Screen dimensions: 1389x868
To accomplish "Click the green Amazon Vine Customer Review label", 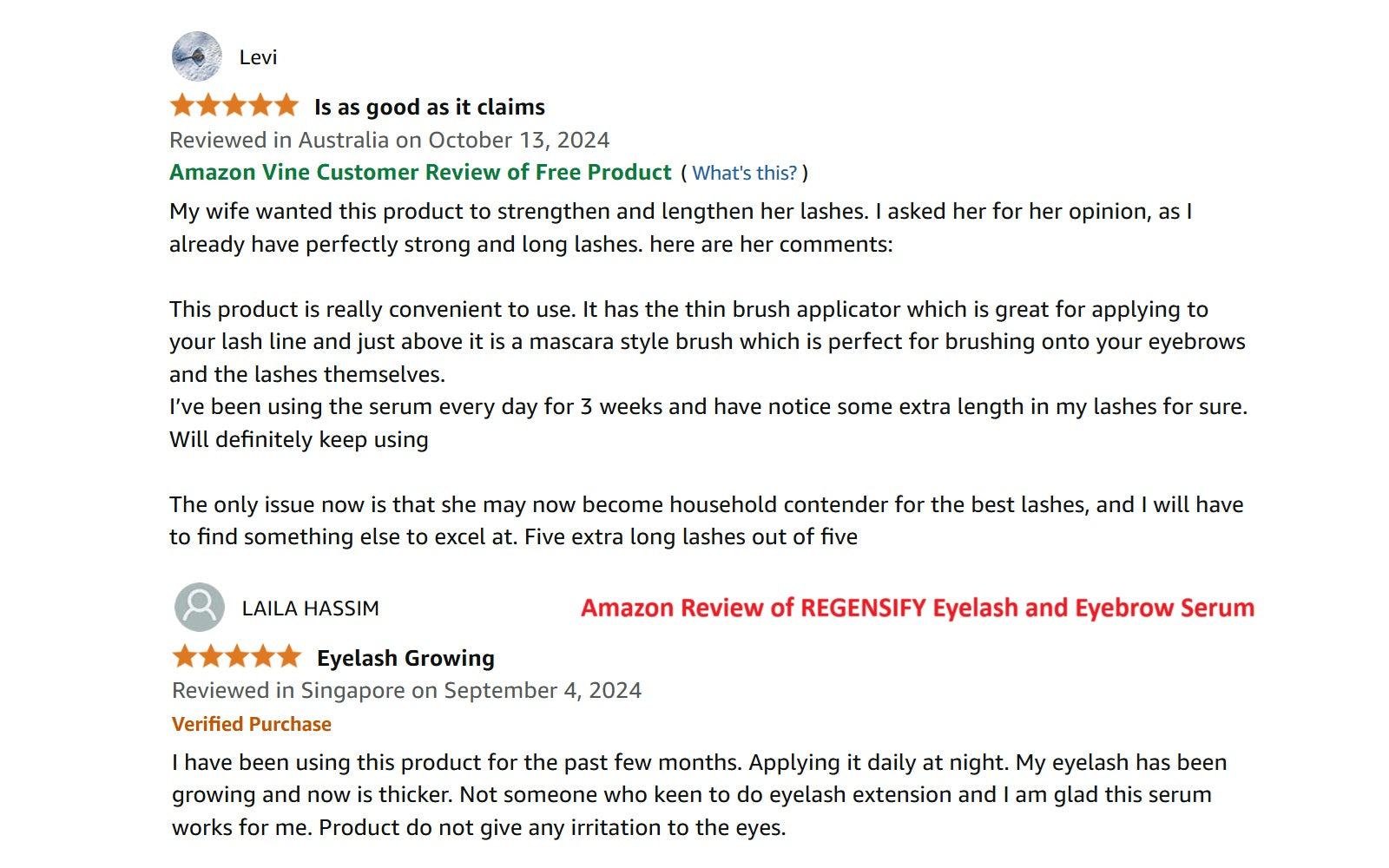I will (420, 172).
